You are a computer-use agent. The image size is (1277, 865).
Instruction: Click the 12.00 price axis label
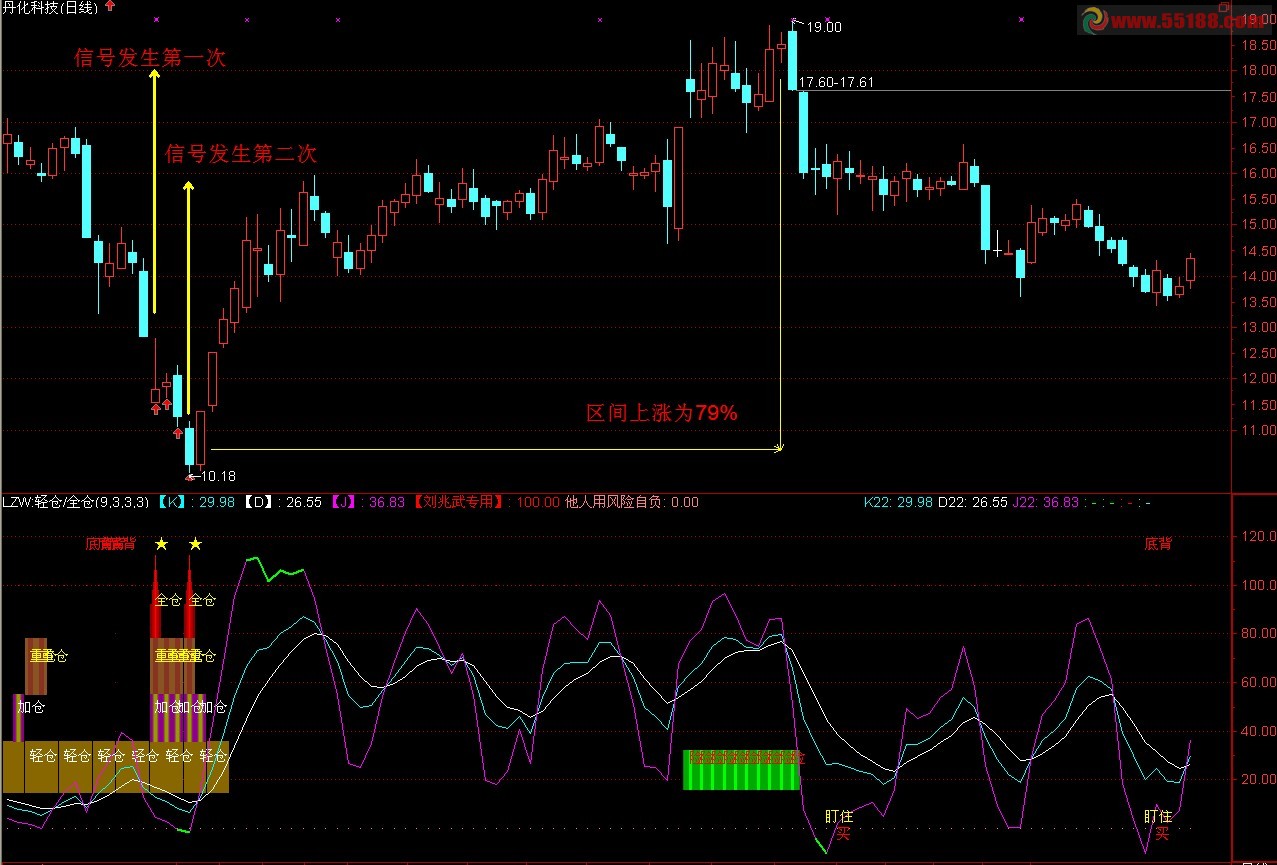pyautogui.click(x=1257, y=379)
